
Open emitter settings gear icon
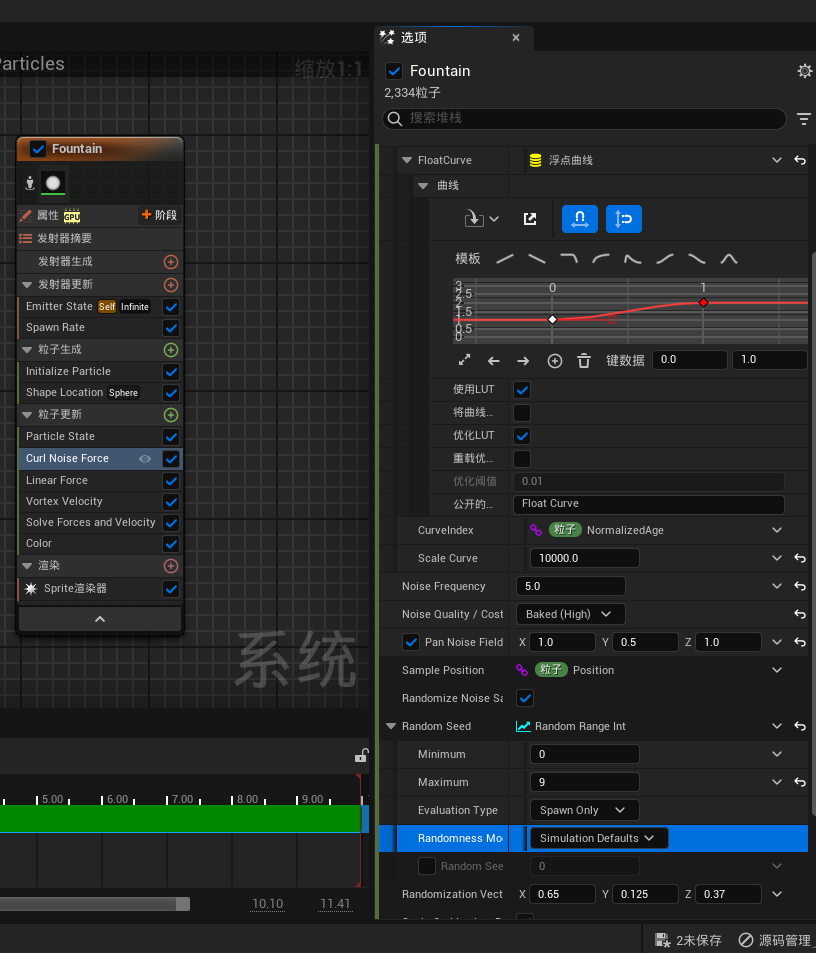[x=804, y=71]
